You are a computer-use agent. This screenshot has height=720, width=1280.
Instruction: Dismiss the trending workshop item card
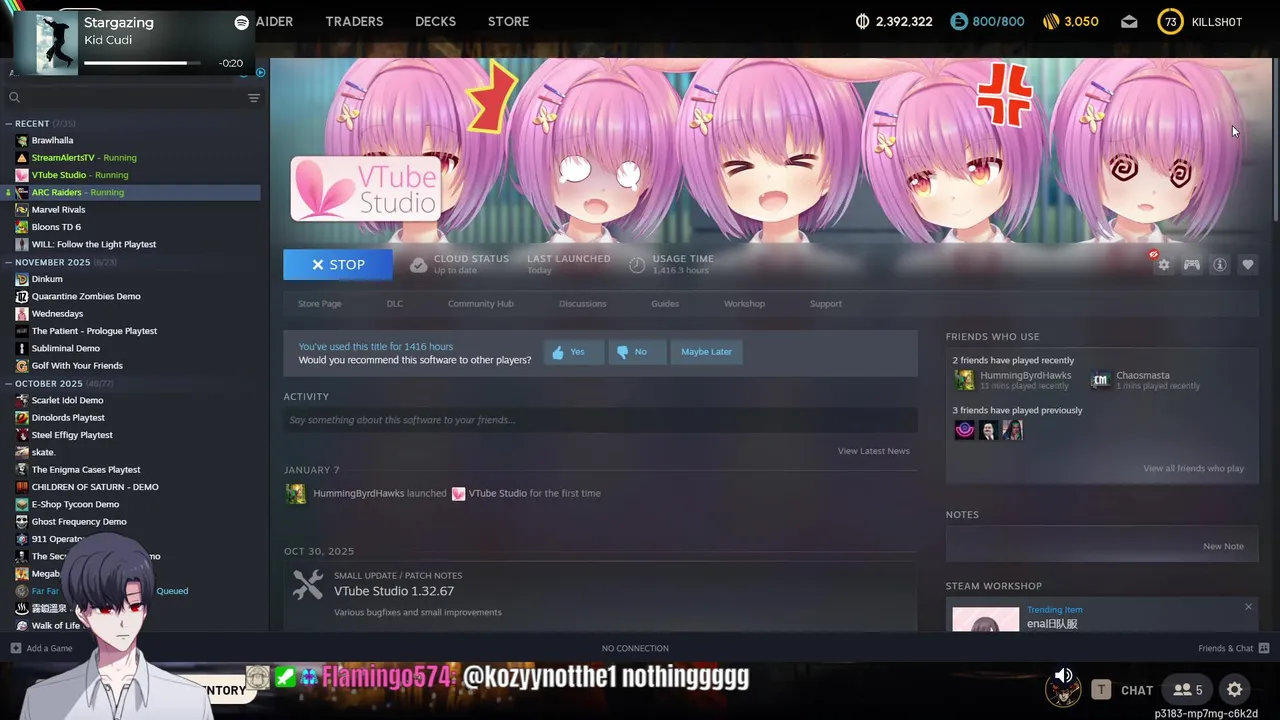1248,607
